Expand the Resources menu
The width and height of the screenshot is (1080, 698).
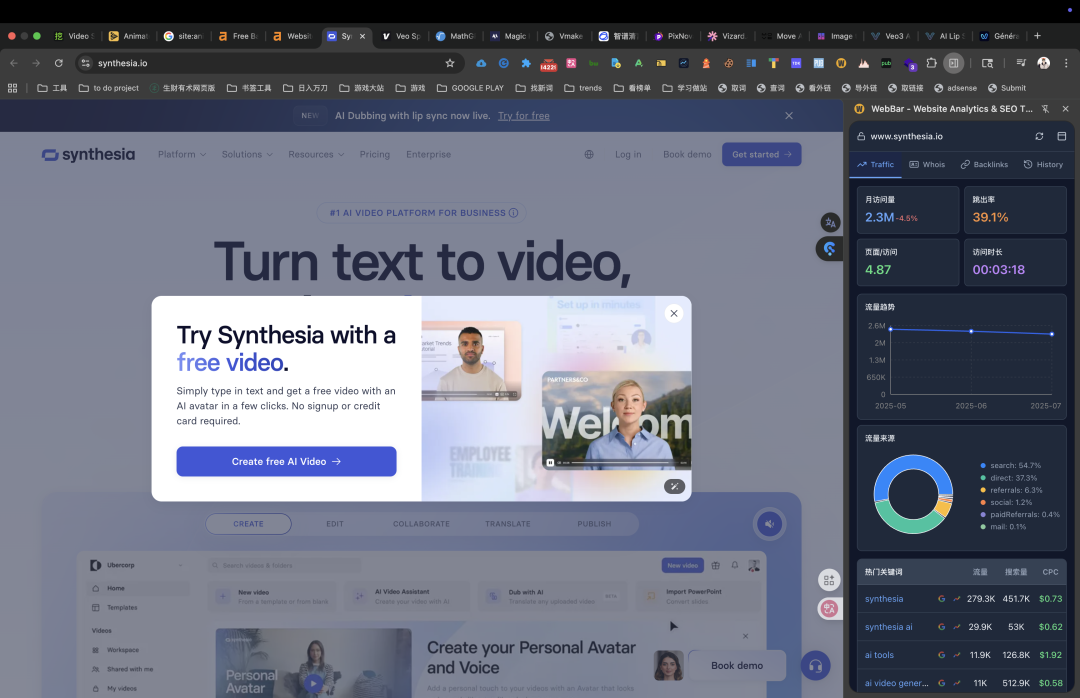[x=316, y=154]
